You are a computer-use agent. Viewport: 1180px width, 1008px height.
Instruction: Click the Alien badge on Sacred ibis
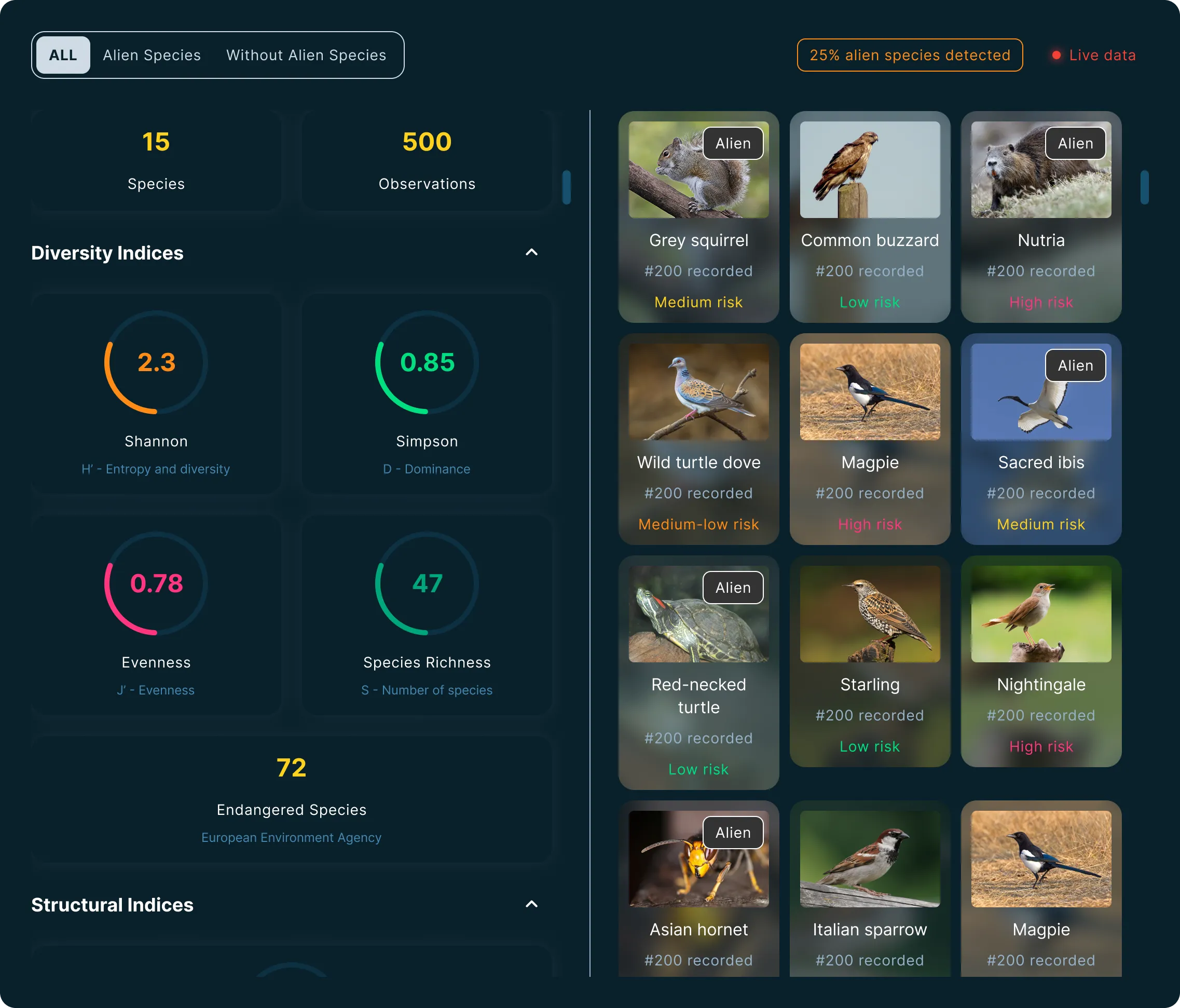pyautogui.click(x=1075, y=366)
